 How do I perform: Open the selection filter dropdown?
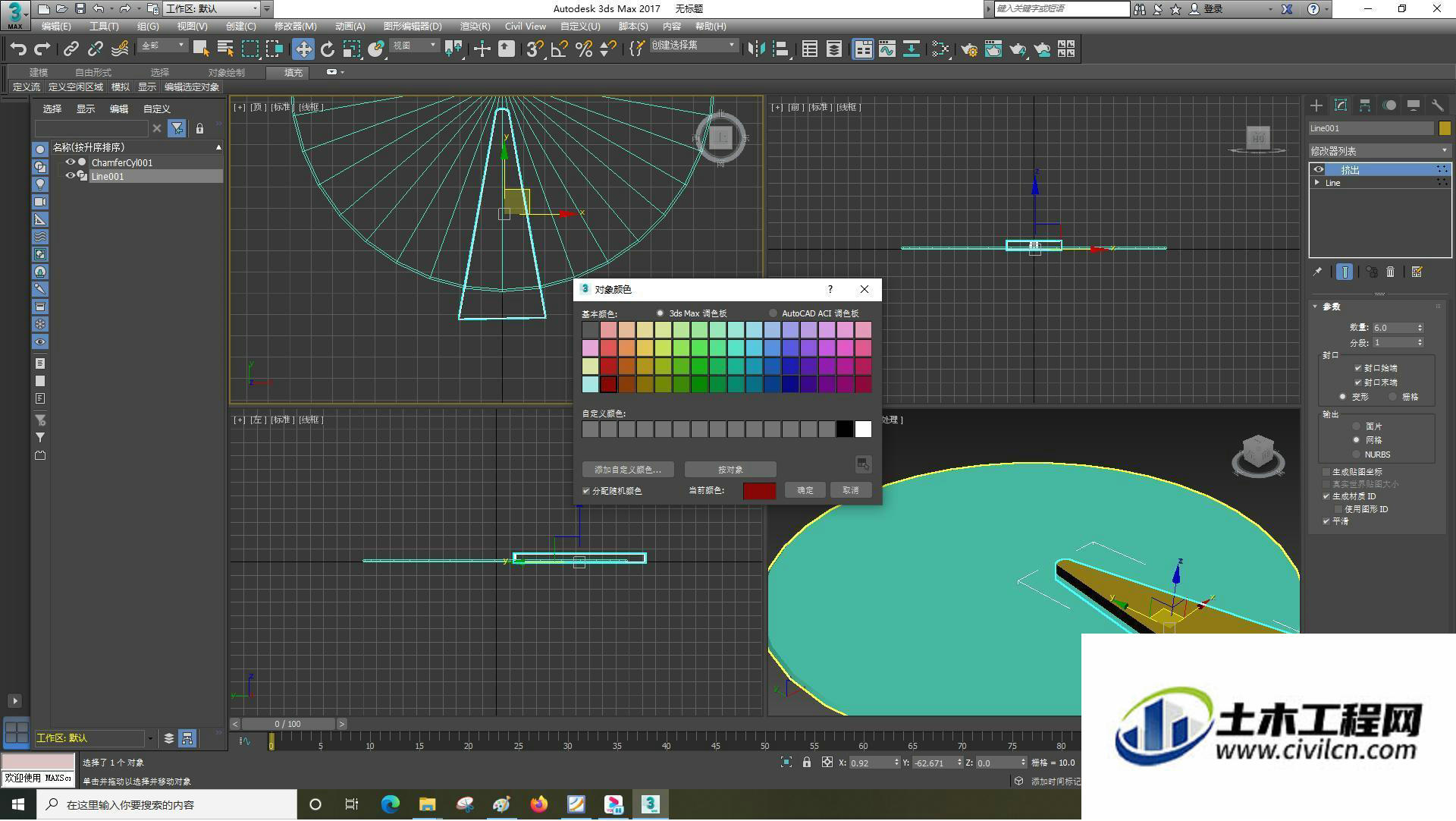[163, 46]
